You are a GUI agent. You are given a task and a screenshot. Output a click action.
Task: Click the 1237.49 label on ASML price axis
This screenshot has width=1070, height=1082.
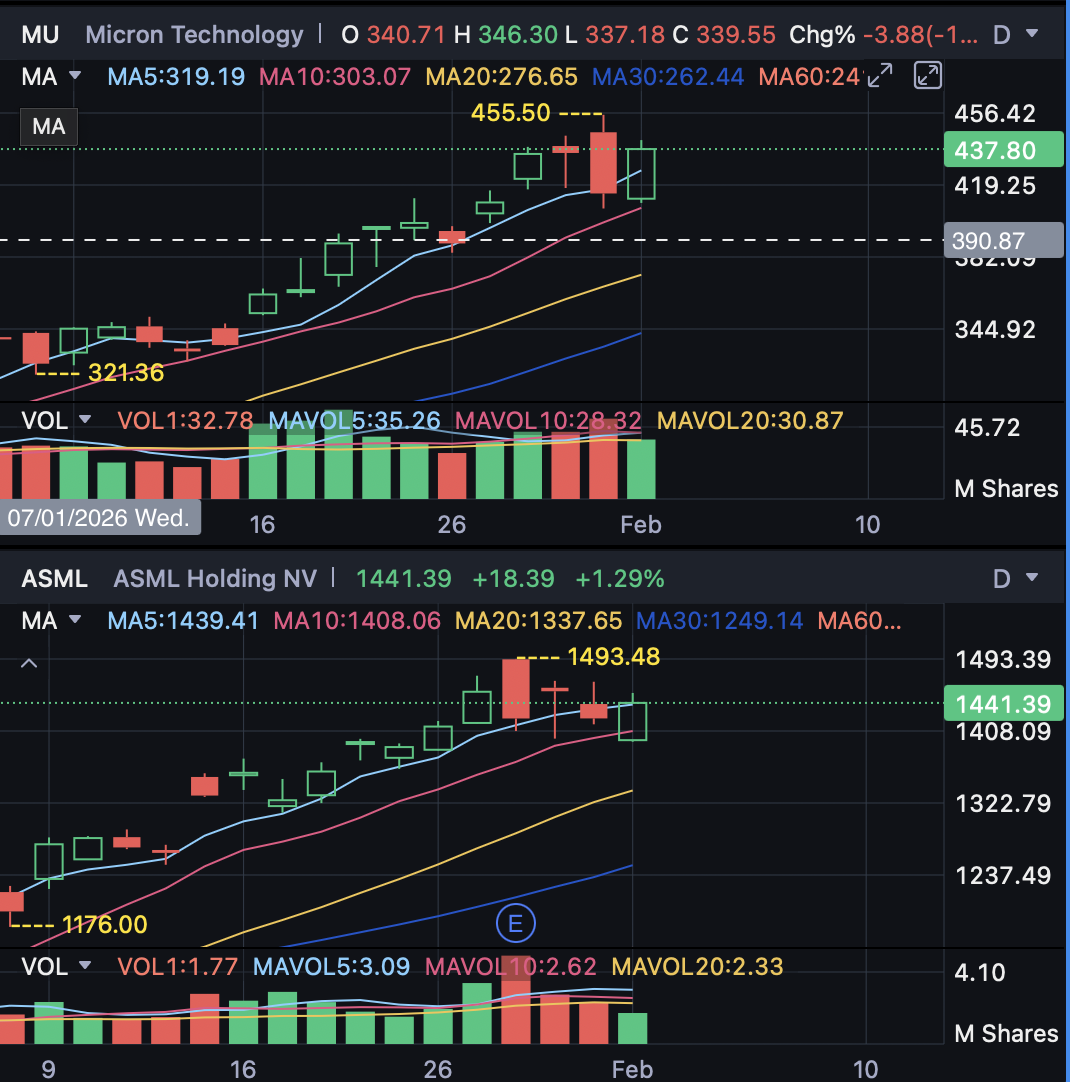[1002, 876]
